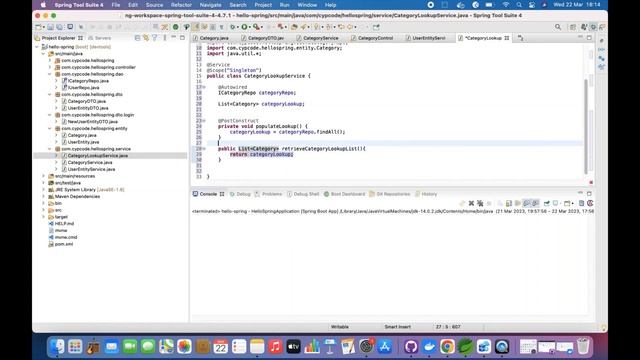Screen dimensions: 640x360
Task: Collapse the src/main/java folder
Action: coord(44,53)
